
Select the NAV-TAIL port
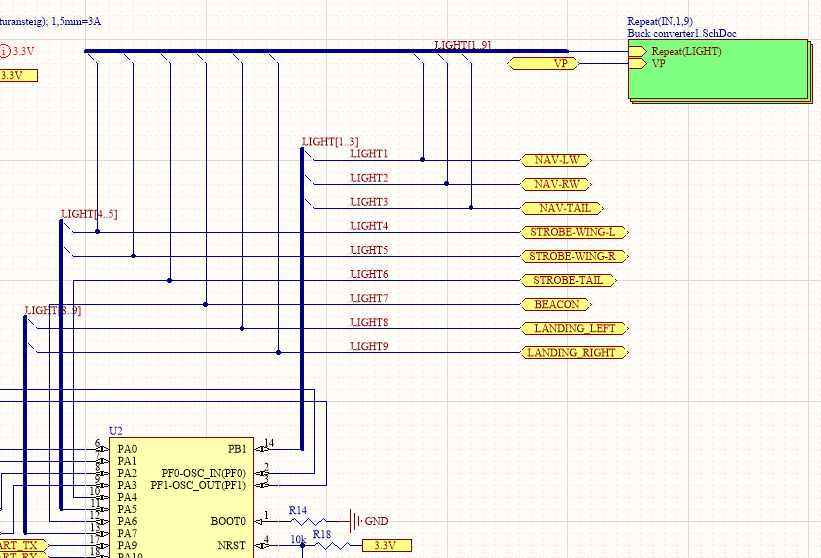[562, 208]
